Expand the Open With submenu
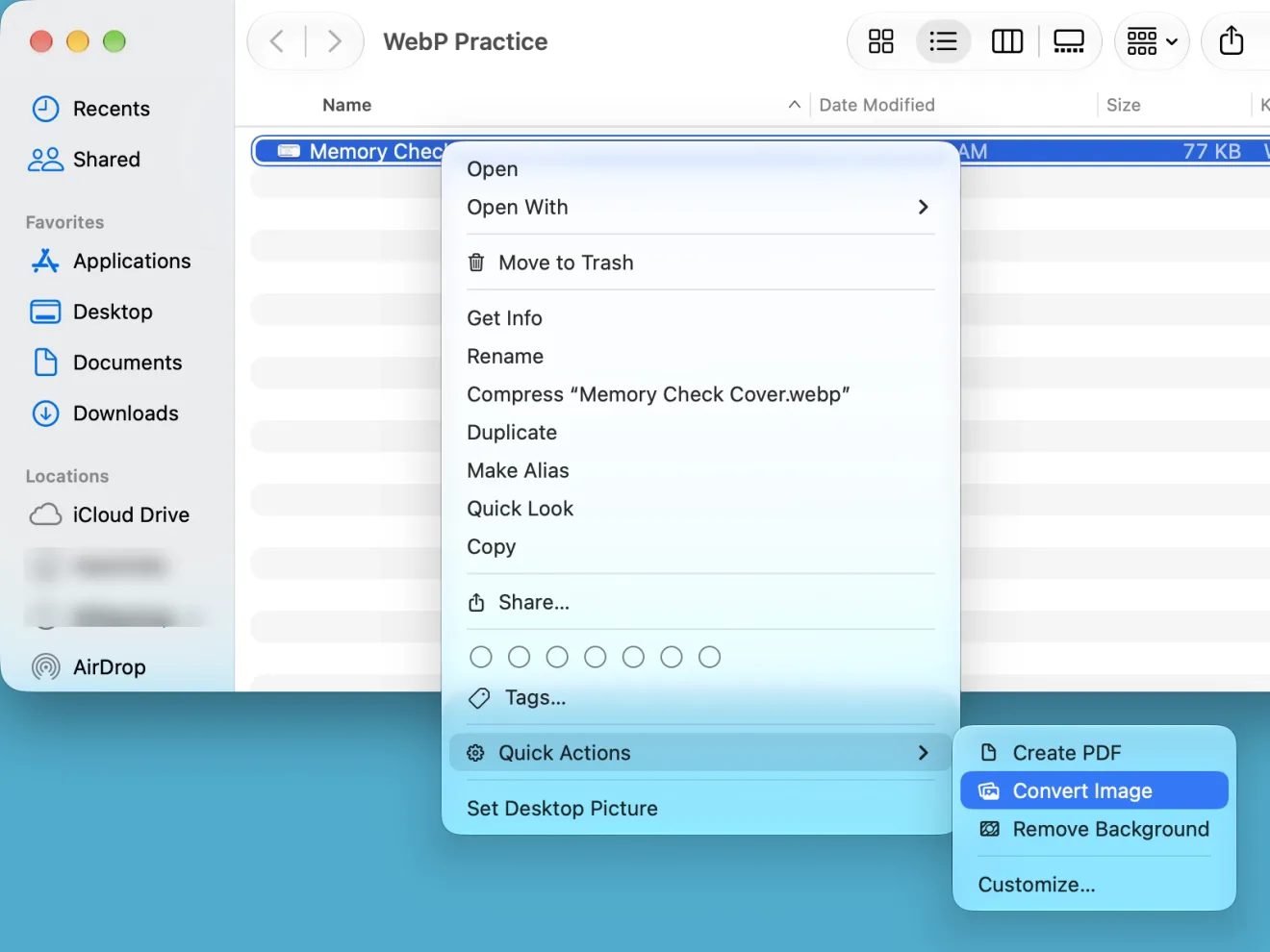Screen dimensions: 1270x952 [700, 207]
